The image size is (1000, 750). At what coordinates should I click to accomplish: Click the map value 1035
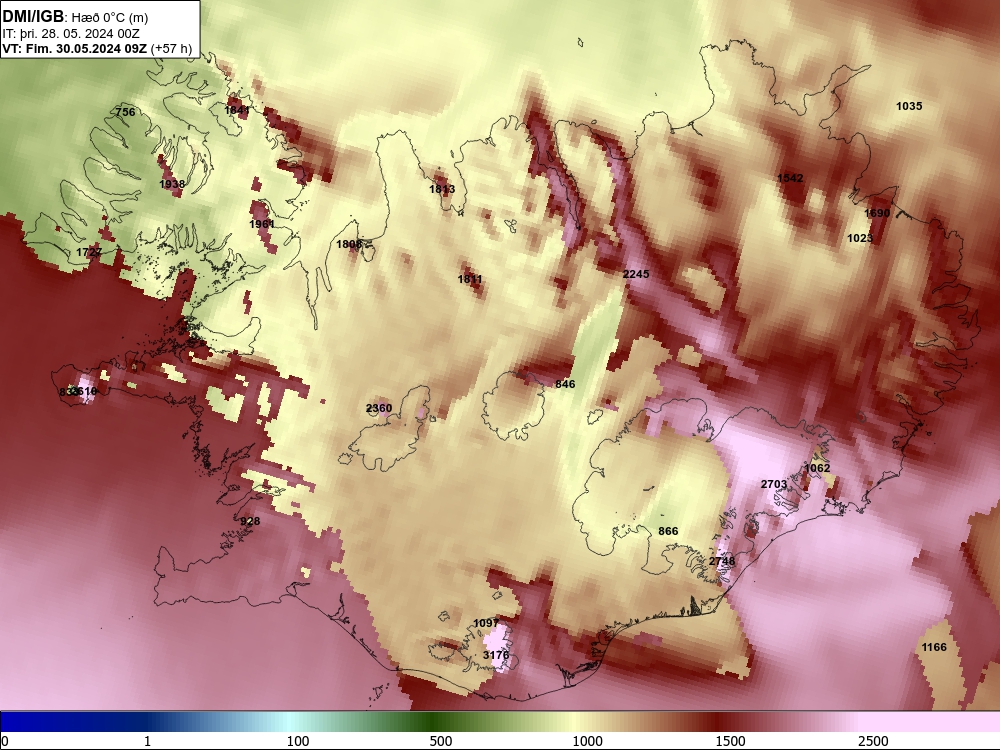[909, 107]
